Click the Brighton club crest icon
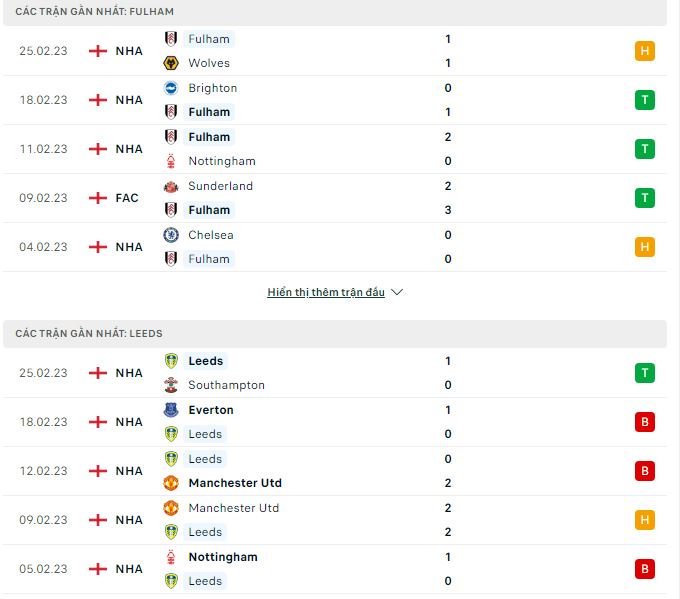This screenshot has width=680, height=599. click(x=171, y=88)
